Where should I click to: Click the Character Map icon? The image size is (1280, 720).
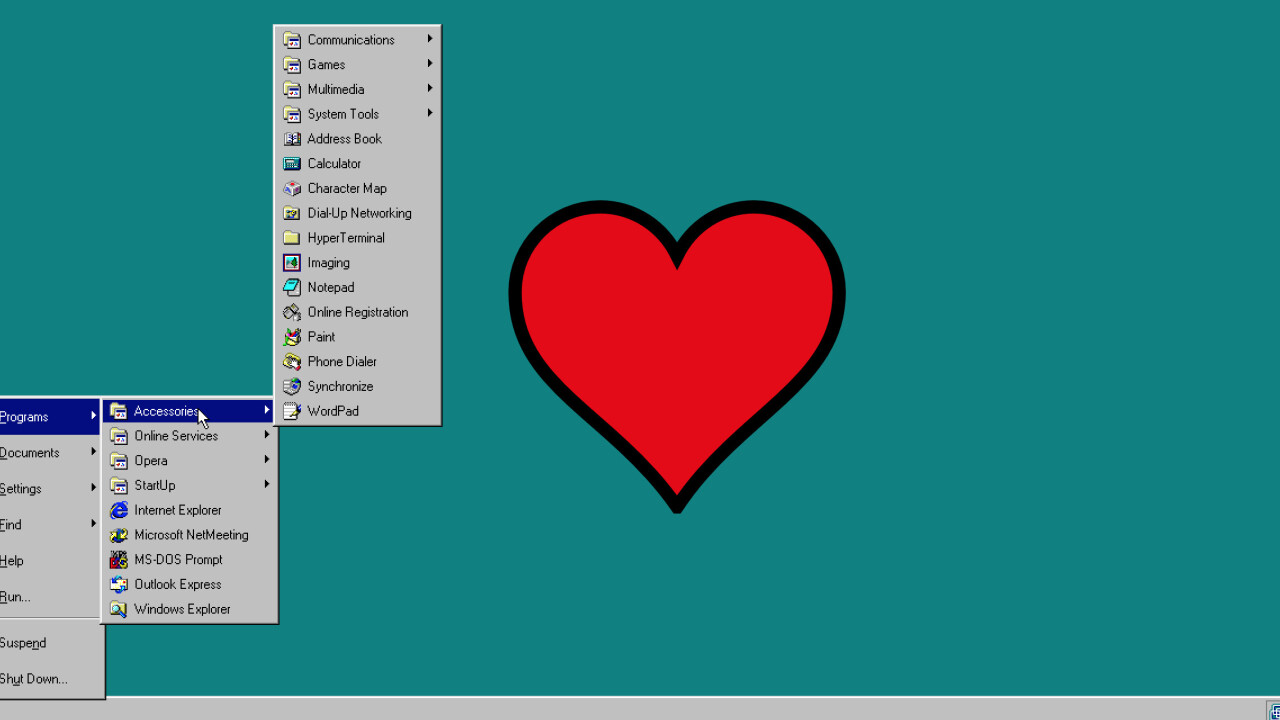[x=292, y=189]
